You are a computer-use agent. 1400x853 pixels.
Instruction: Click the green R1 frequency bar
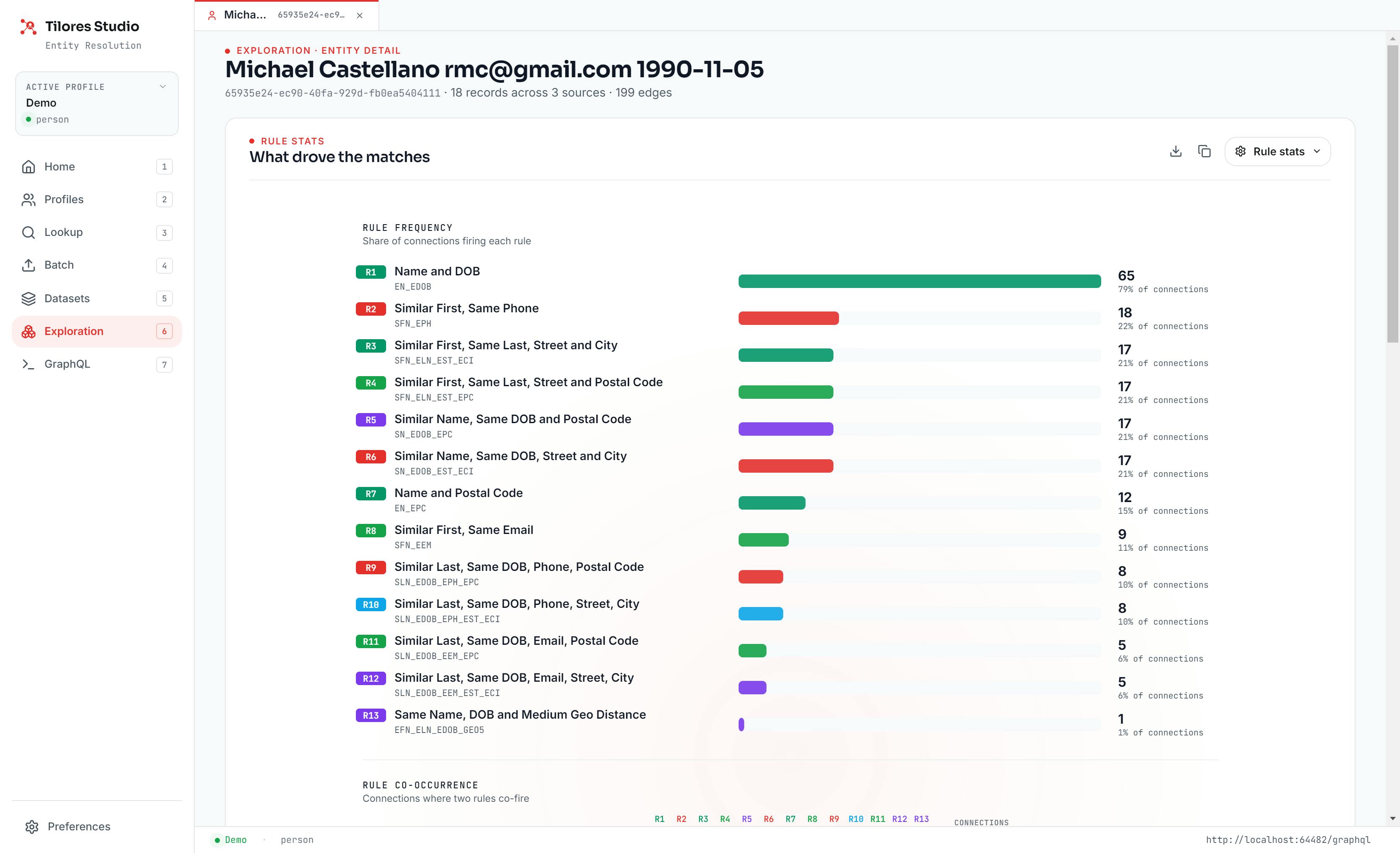(x=919, y=281)
